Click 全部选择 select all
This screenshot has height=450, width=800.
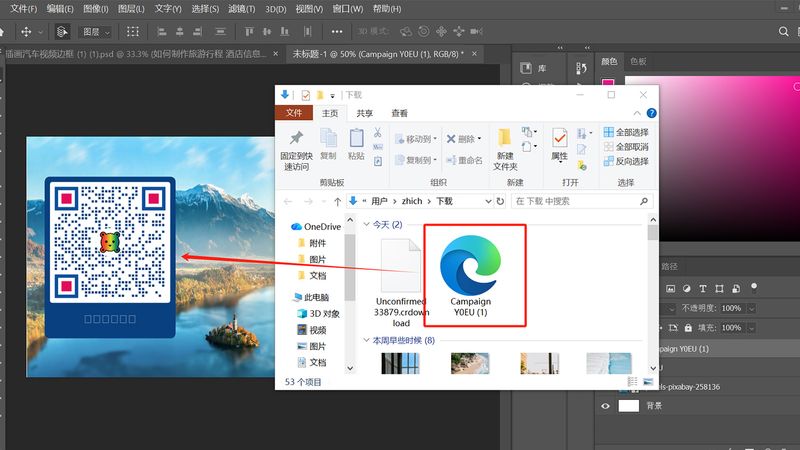coord(626,132)
